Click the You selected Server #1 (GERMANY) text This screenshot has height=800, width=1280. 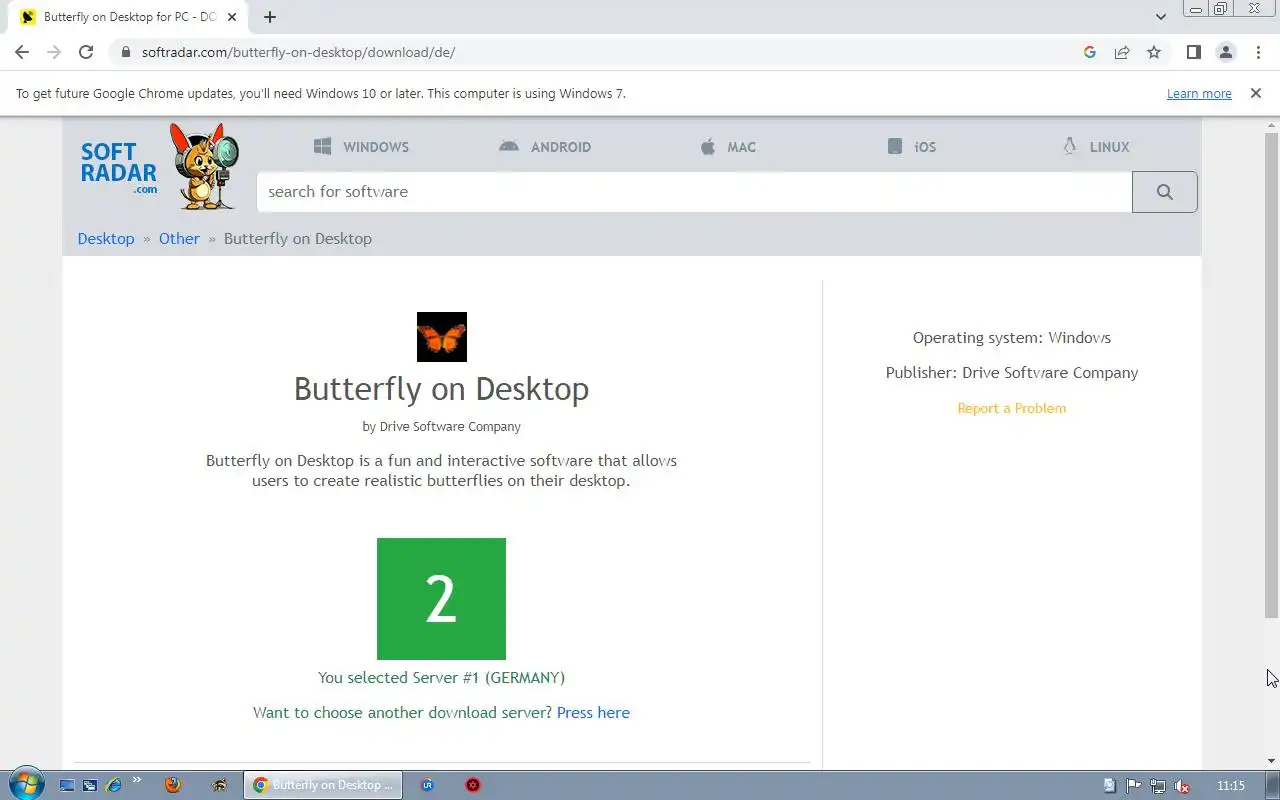441,678
